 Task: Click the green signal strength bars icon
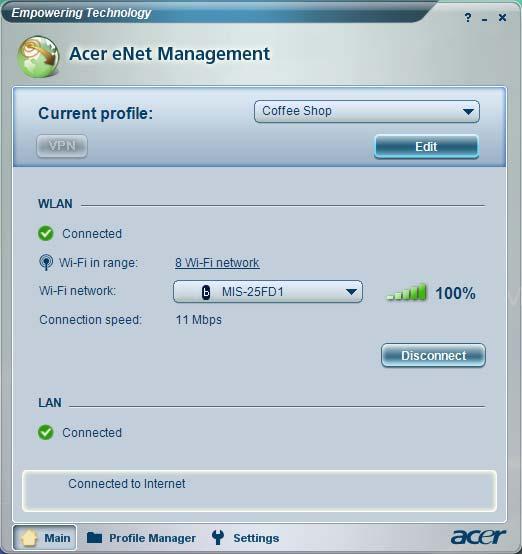[406, 292]
